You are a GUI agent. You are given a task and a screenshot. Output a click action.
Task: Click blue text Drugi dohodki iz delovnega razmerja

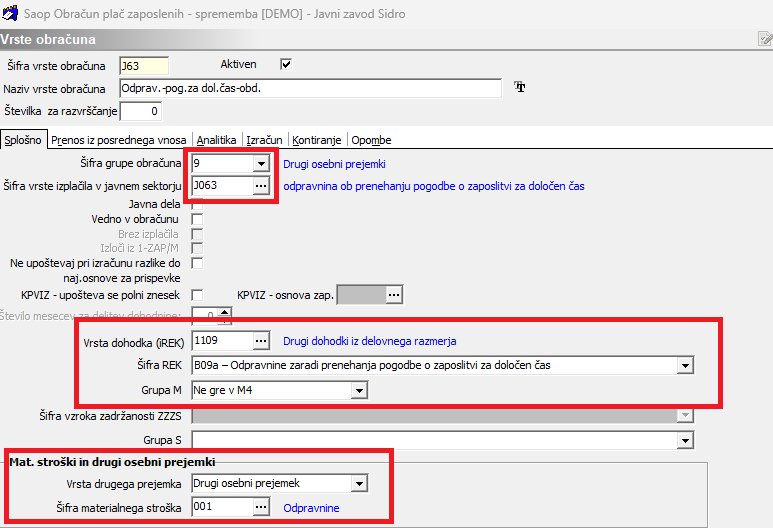pos(370,341)
